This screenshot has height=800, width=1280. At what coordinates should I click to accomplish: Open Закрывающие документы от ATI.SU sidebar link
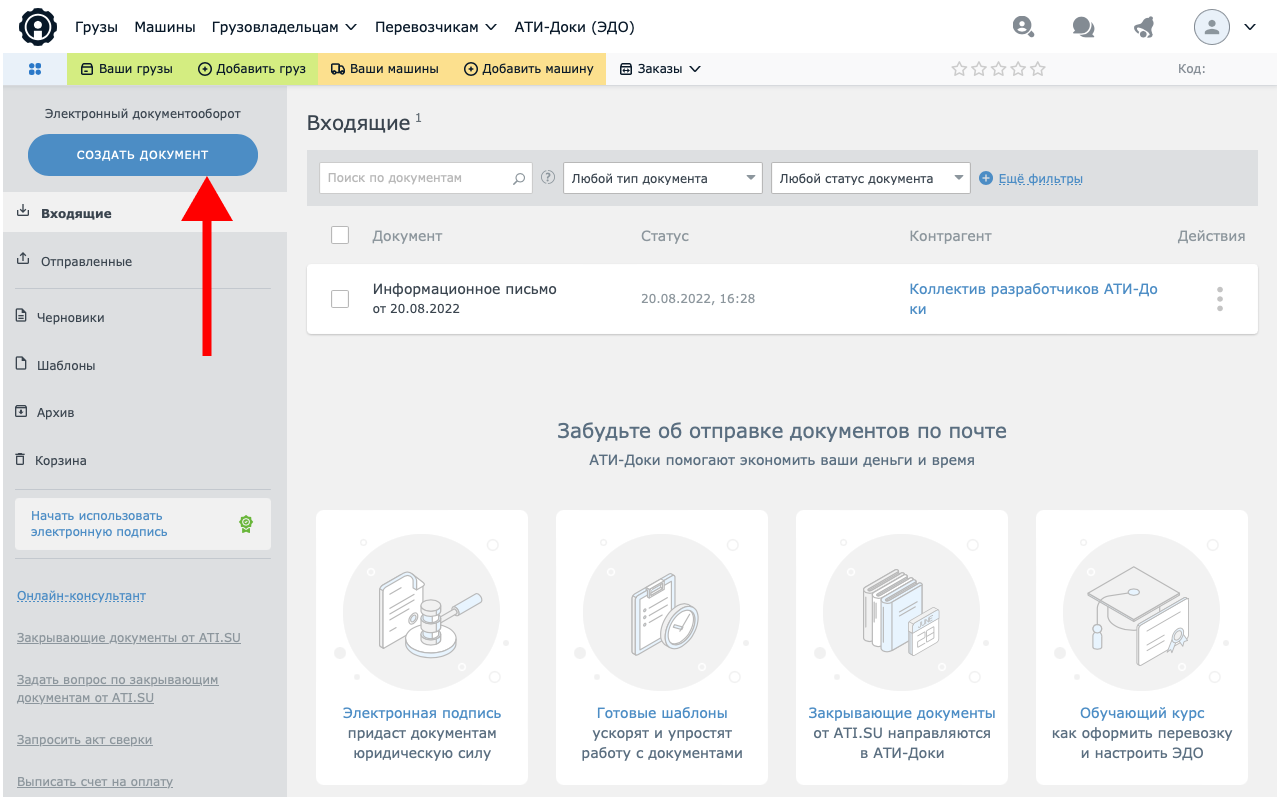[x=129, y=637]
